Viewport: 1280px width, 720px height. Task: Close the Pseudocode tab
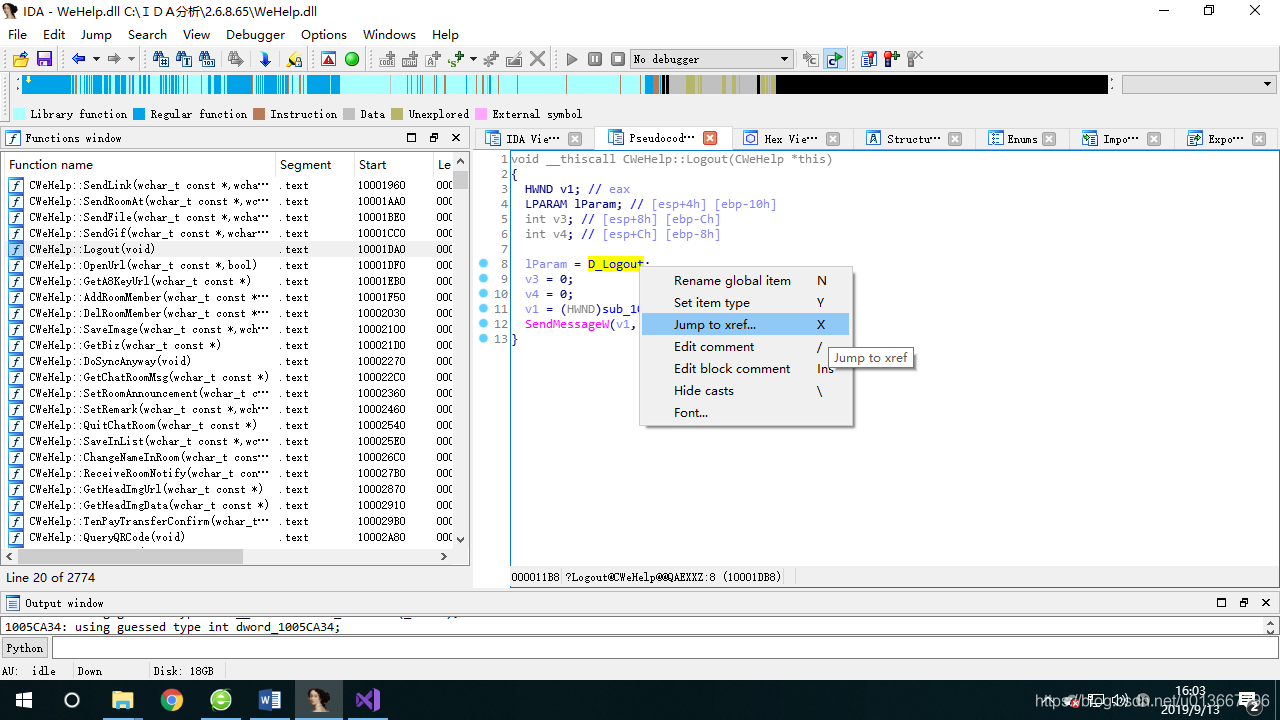710,138
